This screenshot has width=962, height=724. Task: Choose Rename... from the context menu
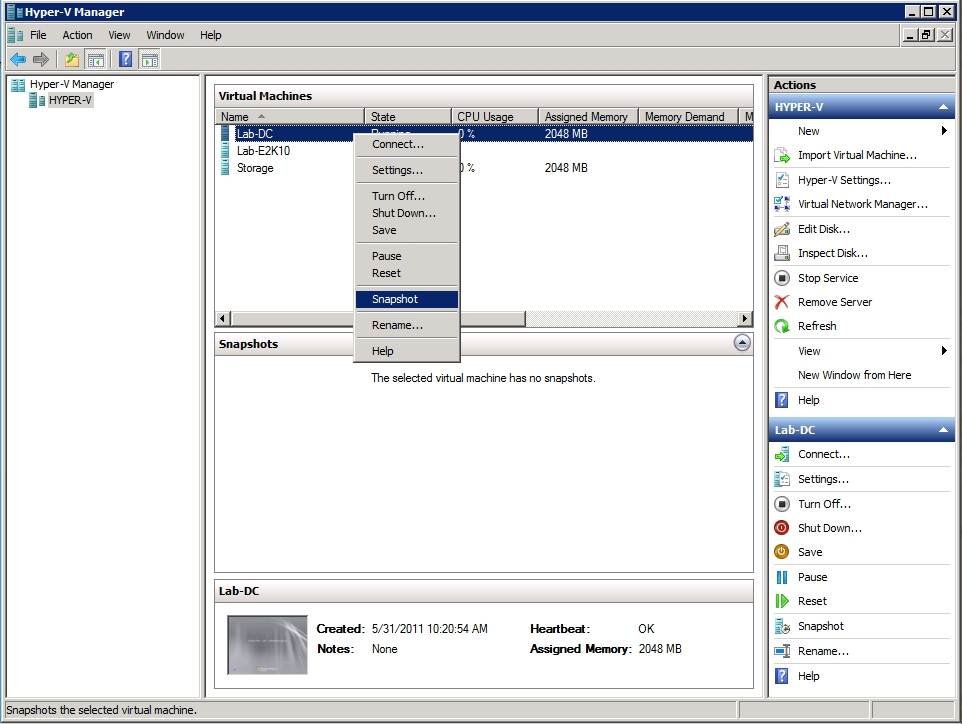pos(407,325)
